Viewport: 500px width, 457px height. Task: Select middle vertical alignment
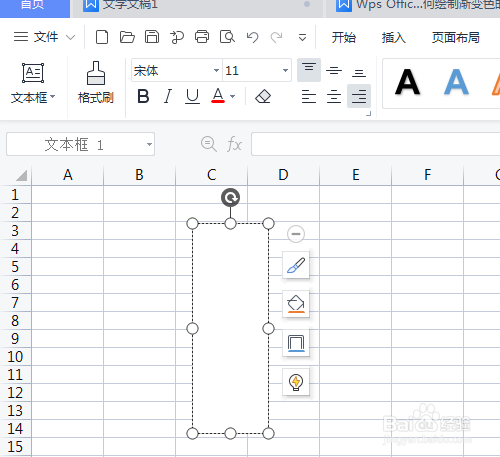coord(334,70)
